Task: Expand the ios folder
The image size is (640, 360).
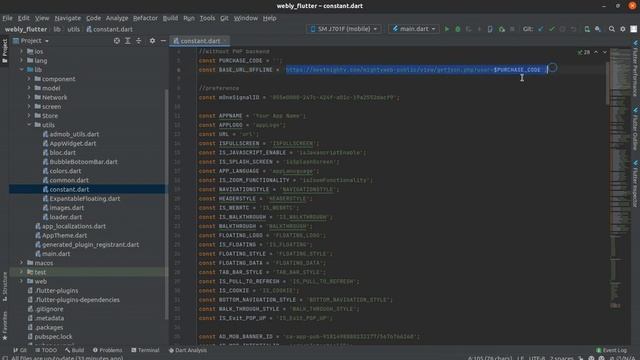Action: tap(22, 51)
